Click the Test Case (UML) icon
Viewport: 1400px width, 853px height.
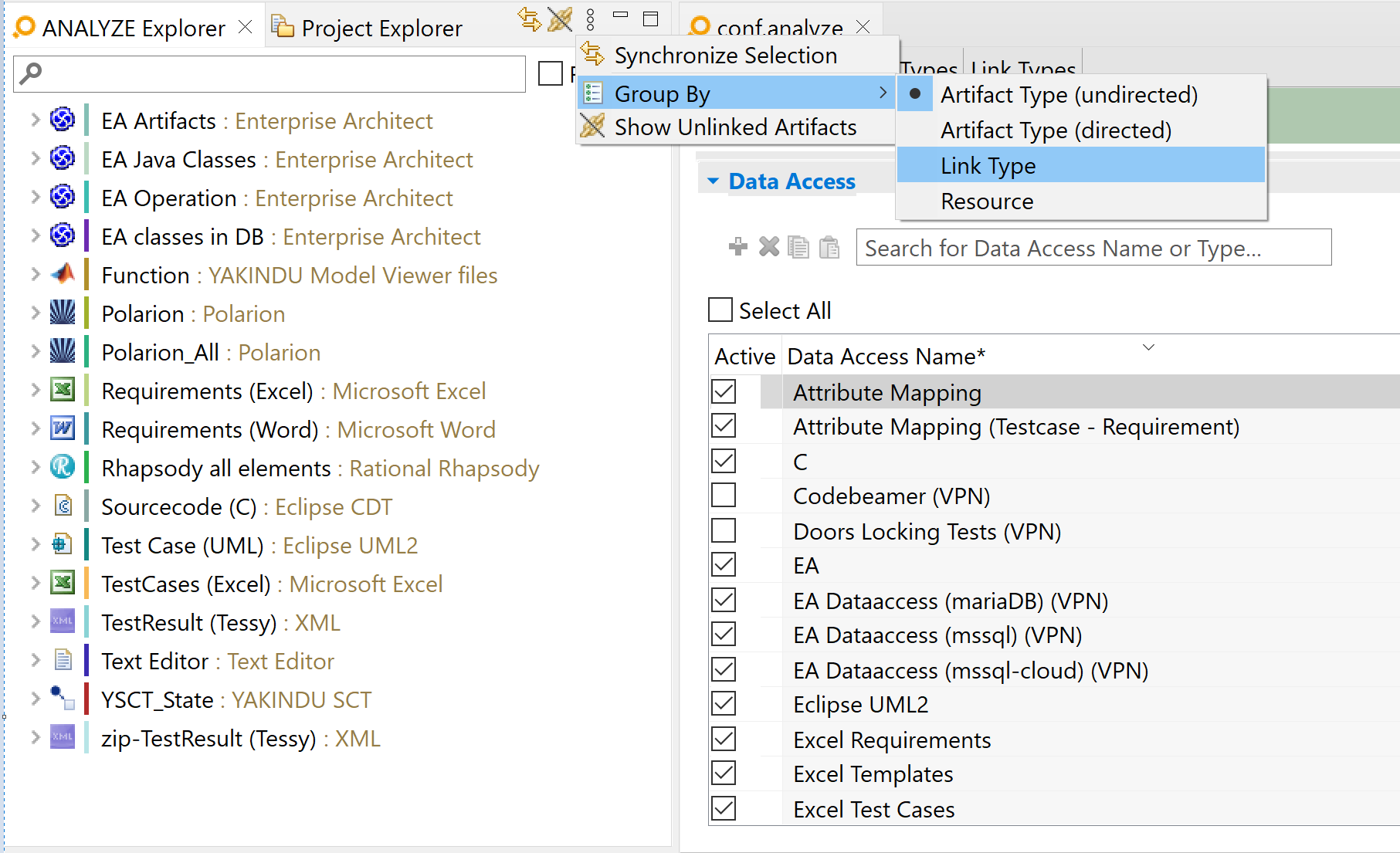point(63,544)
